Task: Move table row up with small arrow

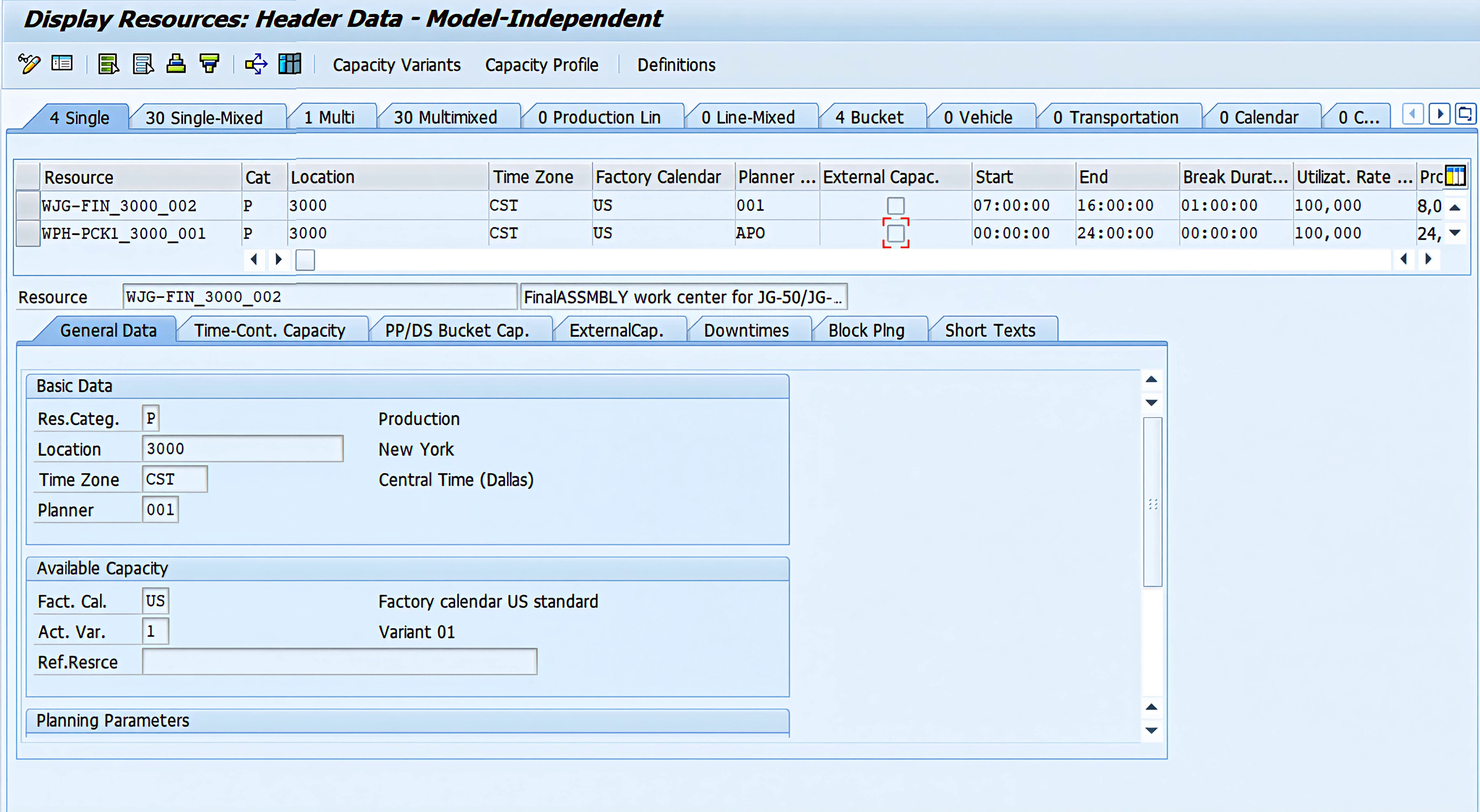Action: 1455,207
